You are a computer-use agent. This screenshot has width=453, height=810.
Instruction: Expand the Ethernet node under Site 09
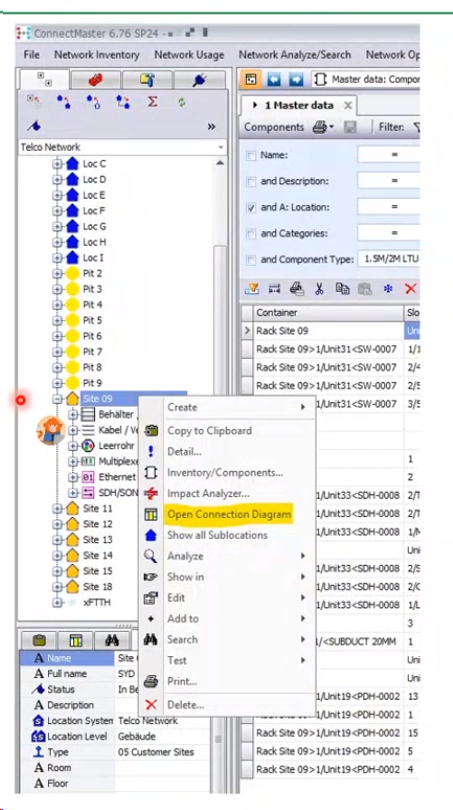[x=73, y=477]
